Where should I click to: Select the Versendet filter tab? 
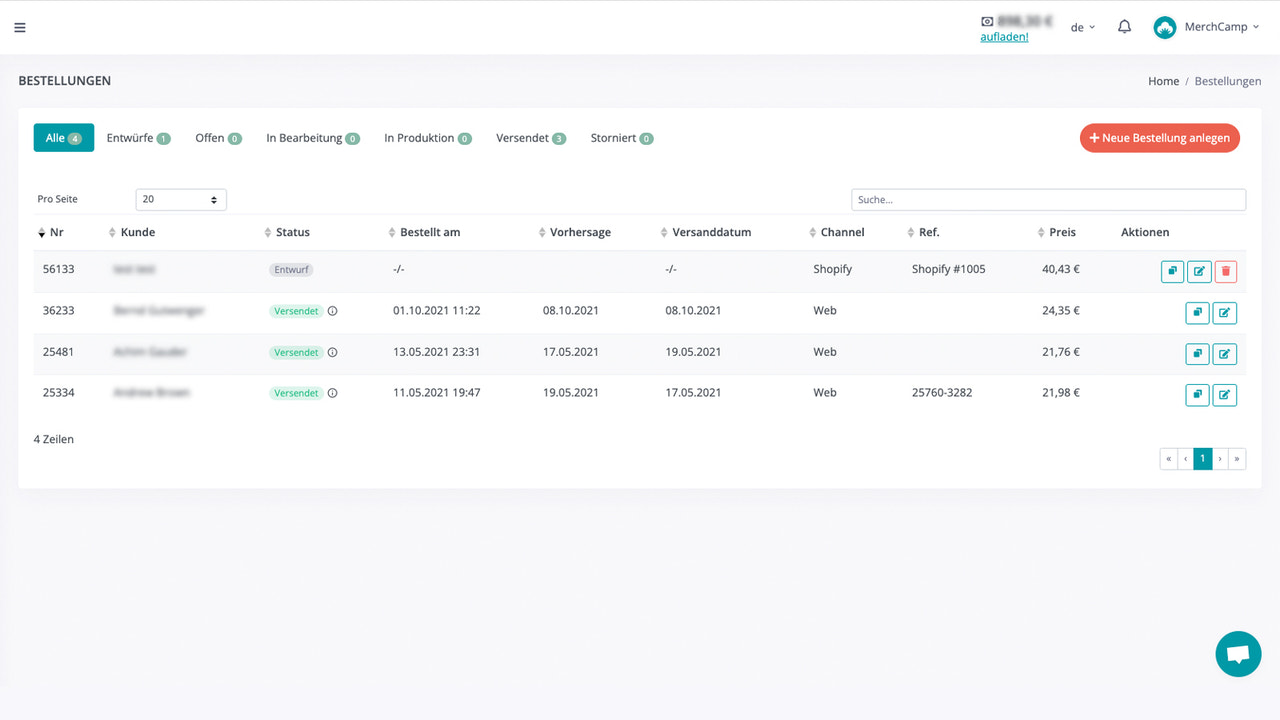click(x=530, y=137)
